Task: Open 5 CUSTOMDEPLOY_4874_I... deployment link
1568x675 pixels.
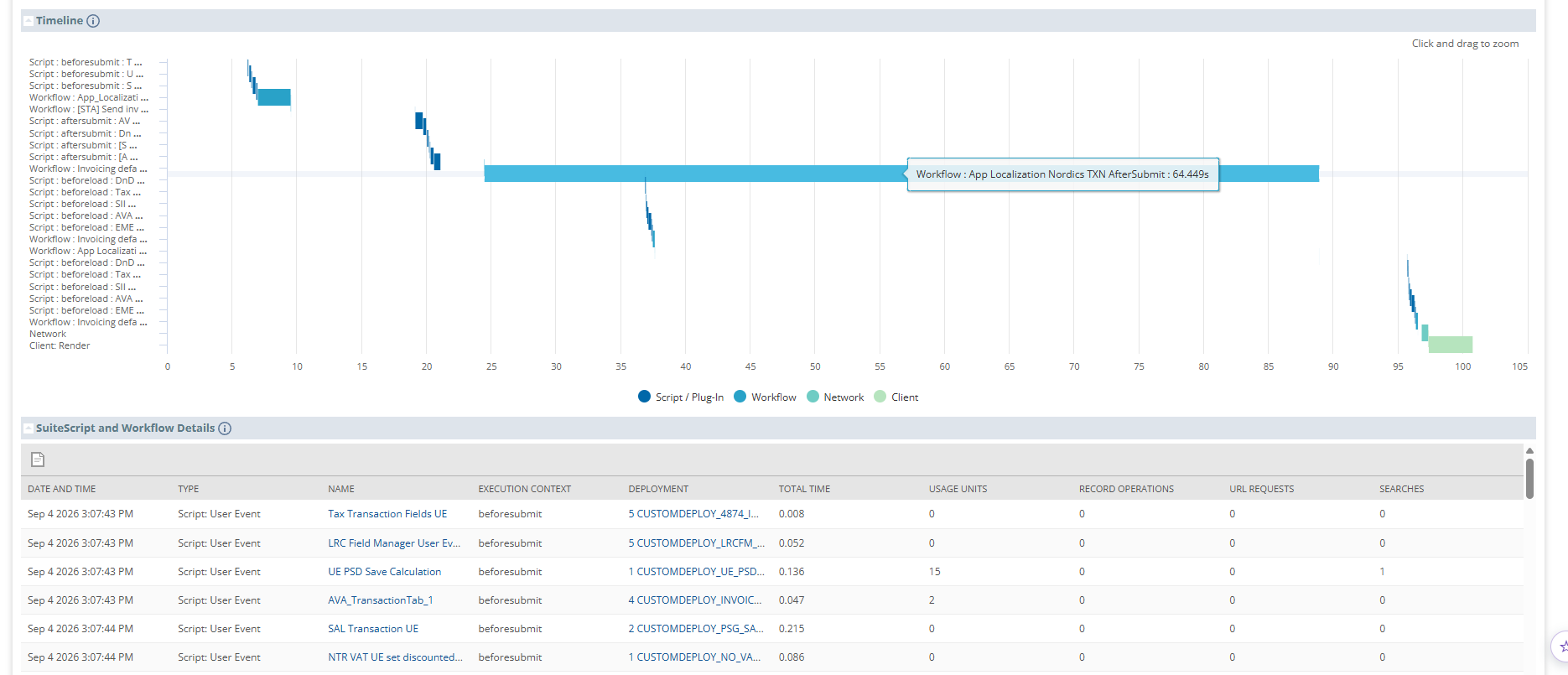Action: click(x=693, y=514)
